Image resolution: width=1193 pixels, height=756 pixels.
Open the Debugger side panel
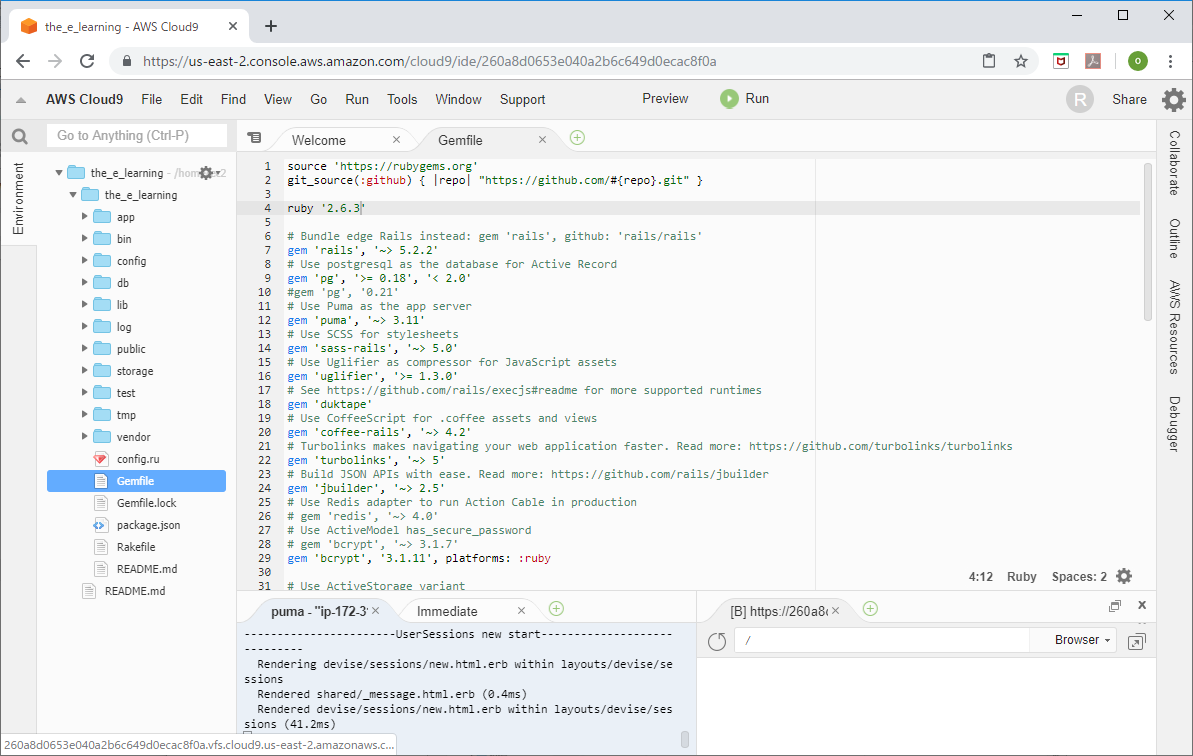[1175, 424]
